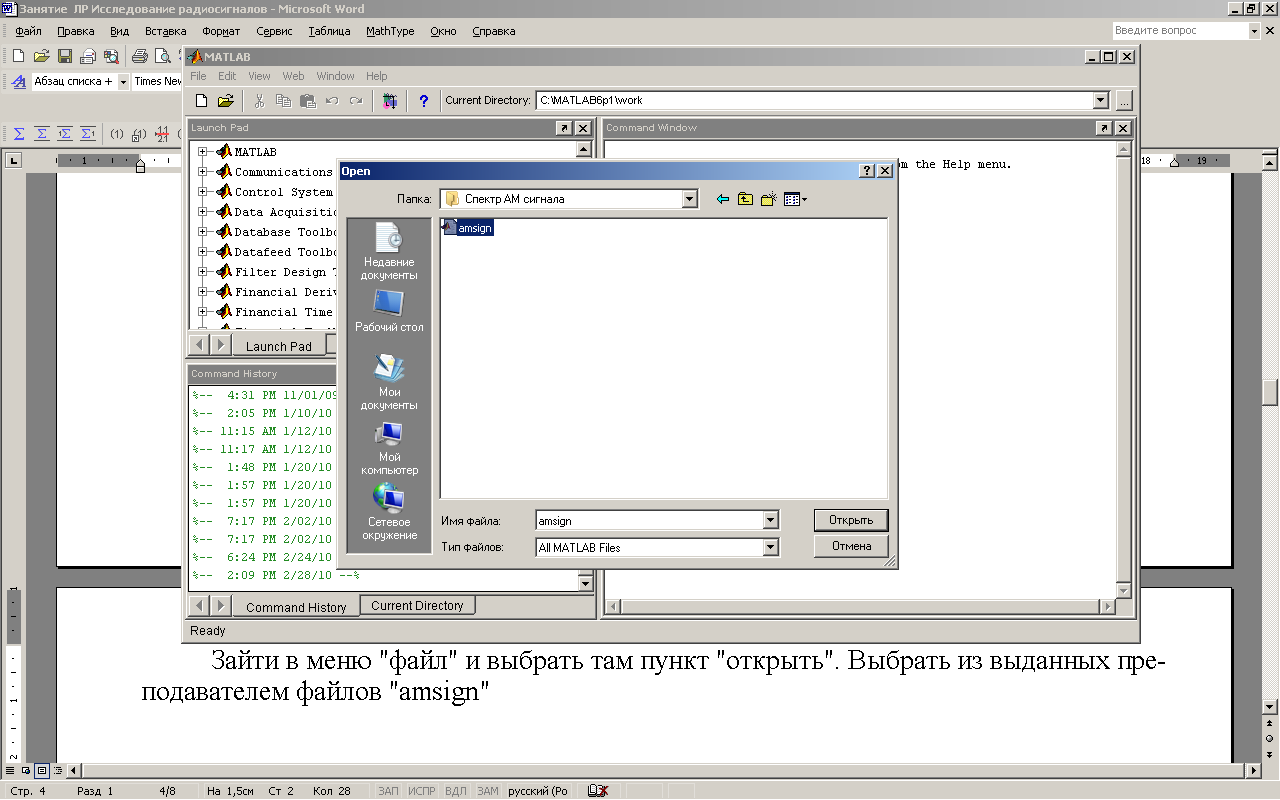
Task: Click MATLAB Cut scissors icon
Action: coord(259,101)
